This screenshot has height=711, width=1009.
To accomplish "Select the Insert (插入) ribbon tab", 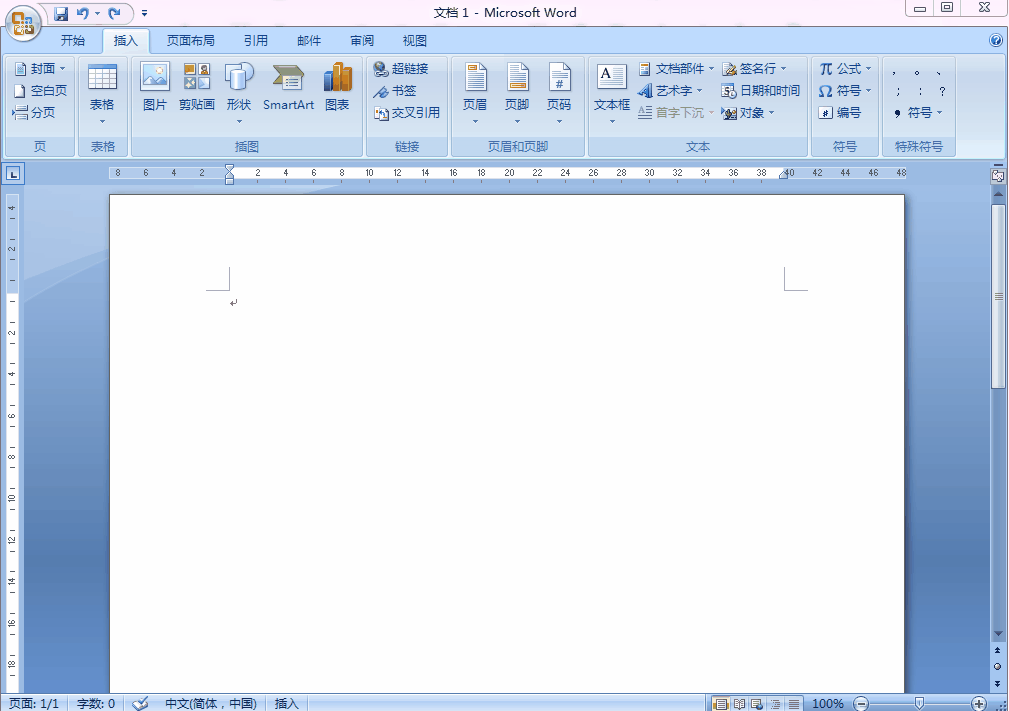I will coord(125,41).
